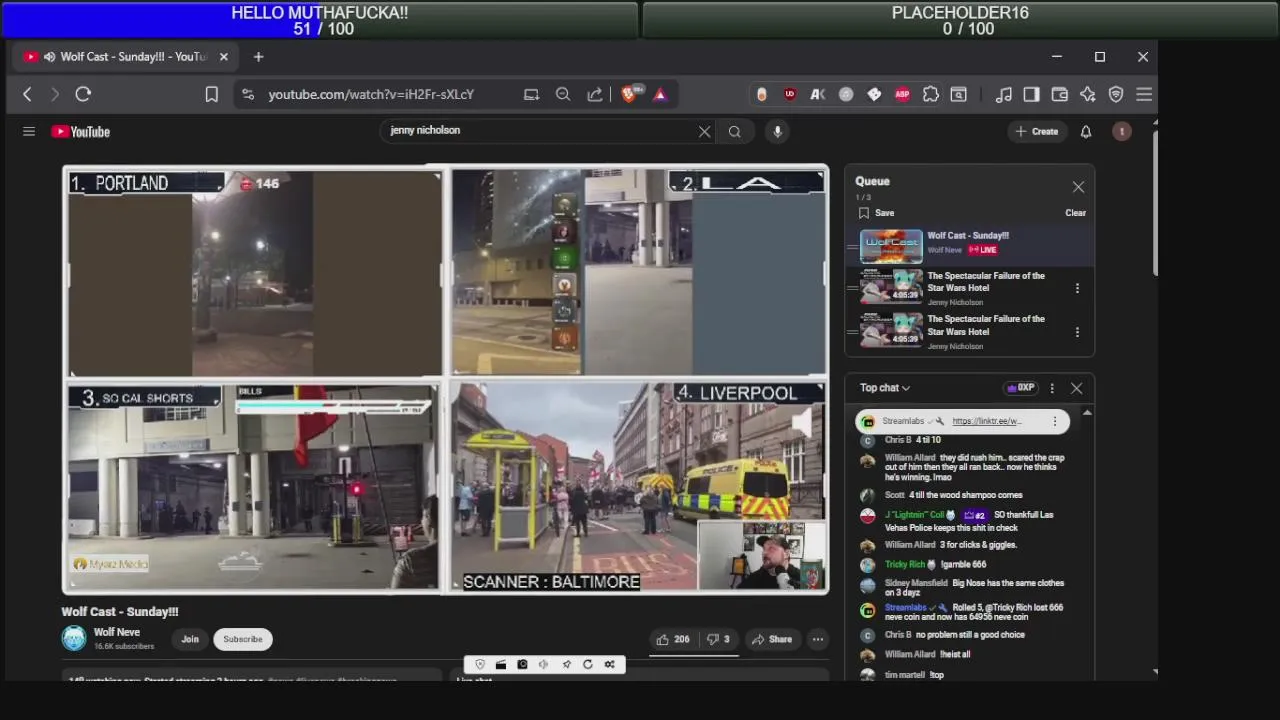
Task: Dislike the video
Action: [719, 640]
